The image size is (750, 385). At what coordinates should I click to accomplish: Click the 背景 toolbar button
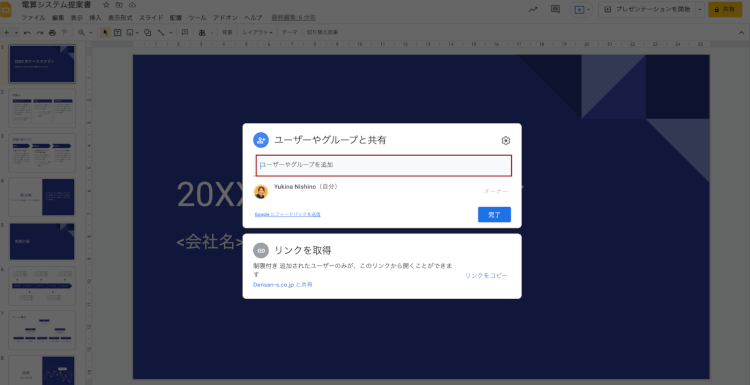click(227, 33)
